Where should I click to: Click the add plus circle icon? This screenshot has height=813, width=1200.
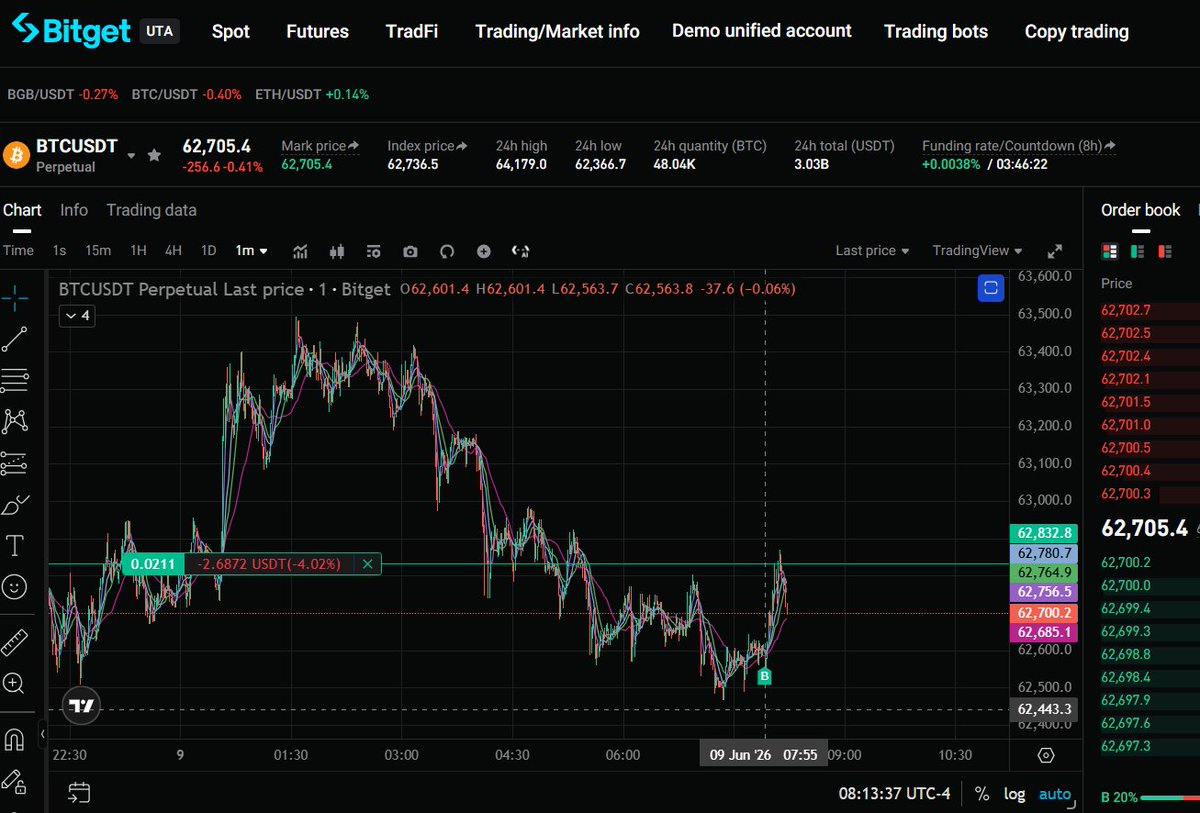[484, 251]
